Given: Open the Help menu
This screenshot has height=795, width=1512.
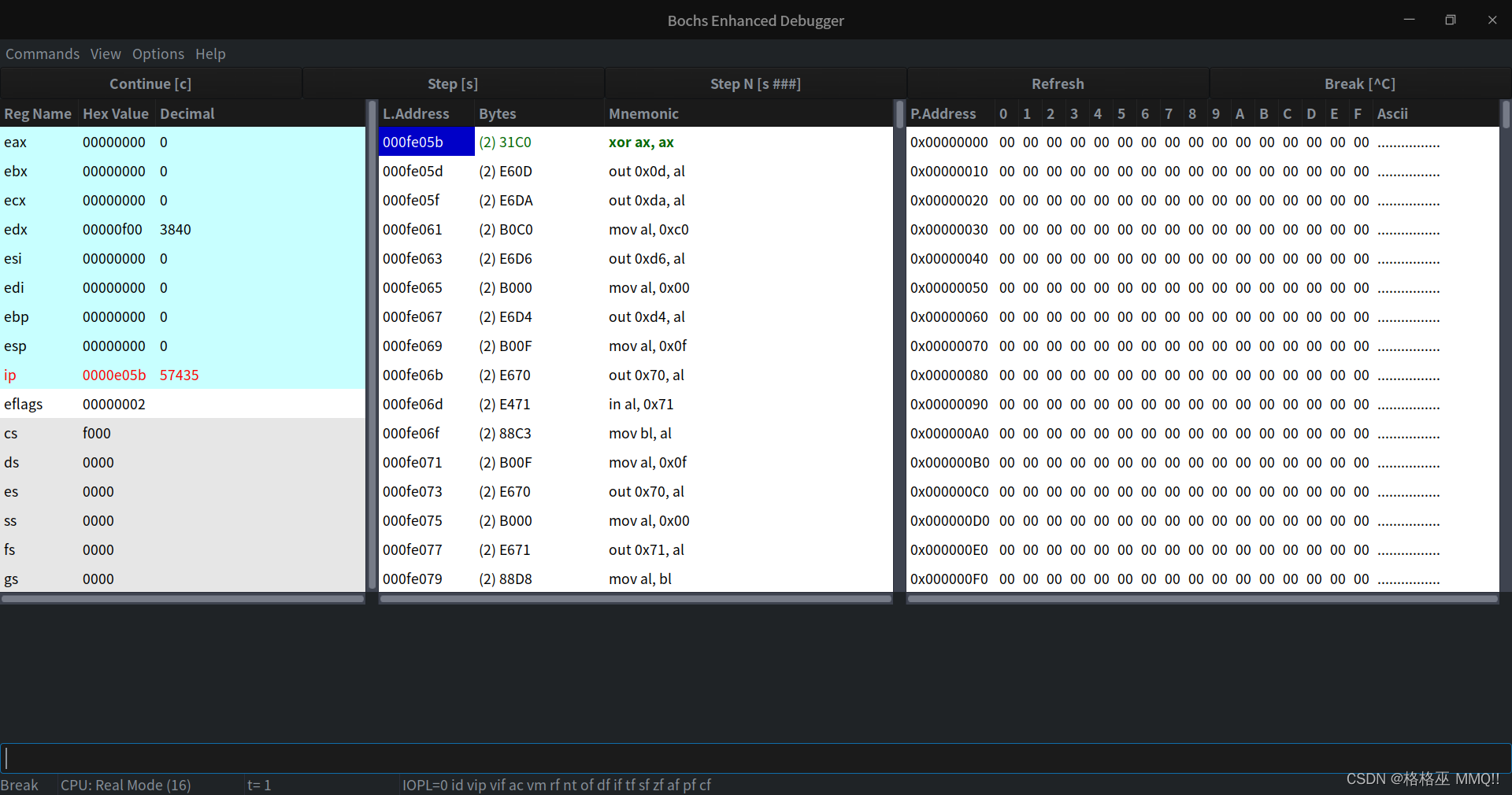Looking at the screenshot, I should click(210, 54).
